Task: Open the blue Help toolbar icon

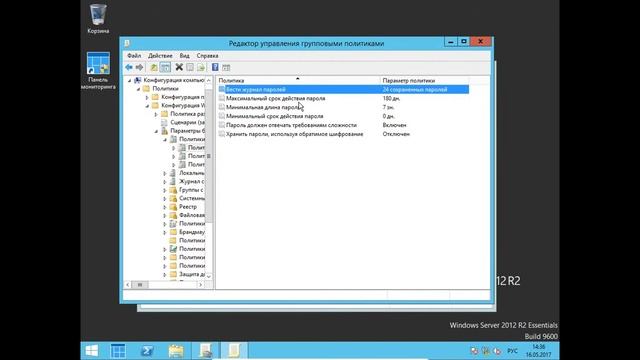Action: pyautogui.click(x=215, y=67)
